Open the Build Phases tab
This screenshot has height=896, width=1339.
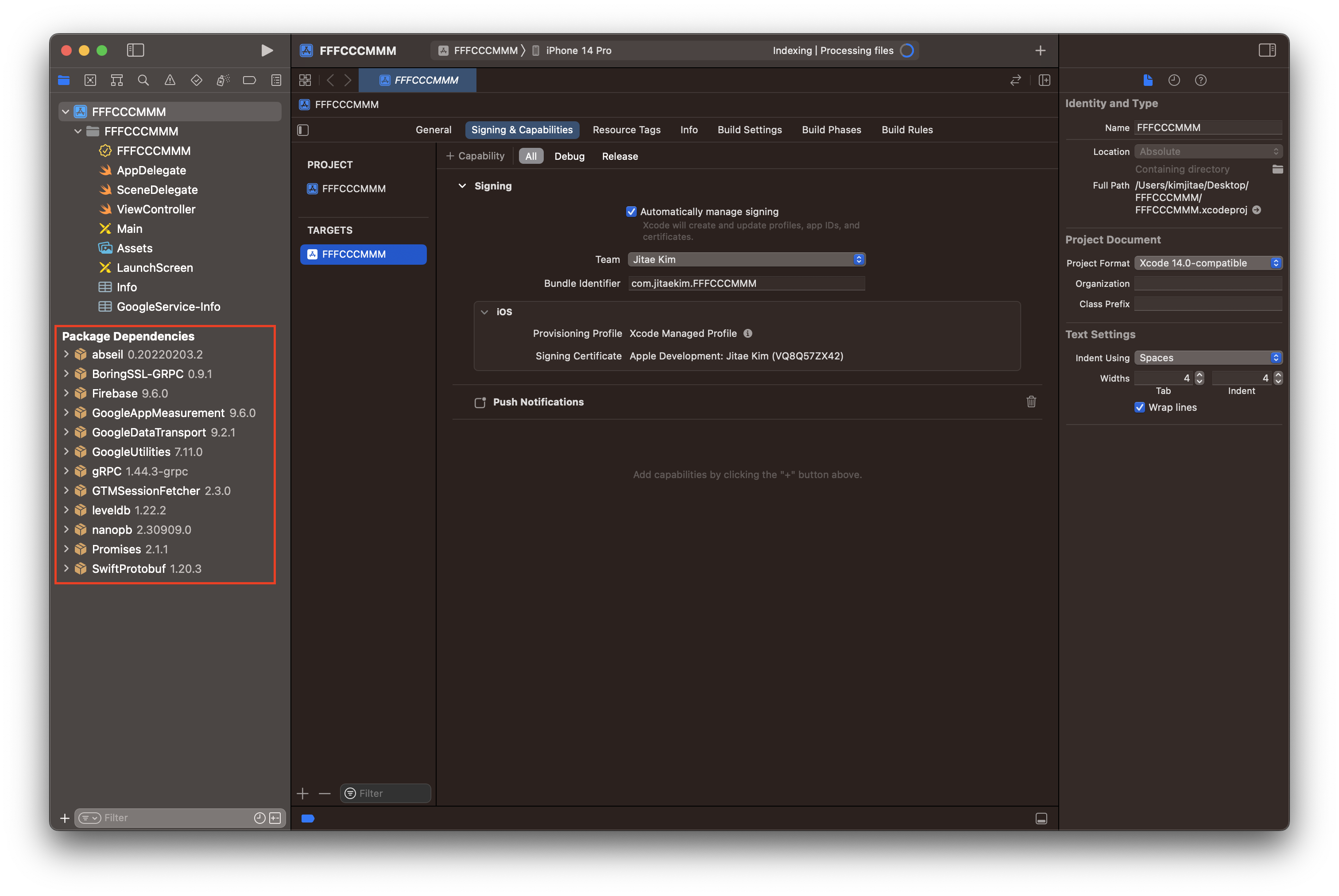click(831, 130)
